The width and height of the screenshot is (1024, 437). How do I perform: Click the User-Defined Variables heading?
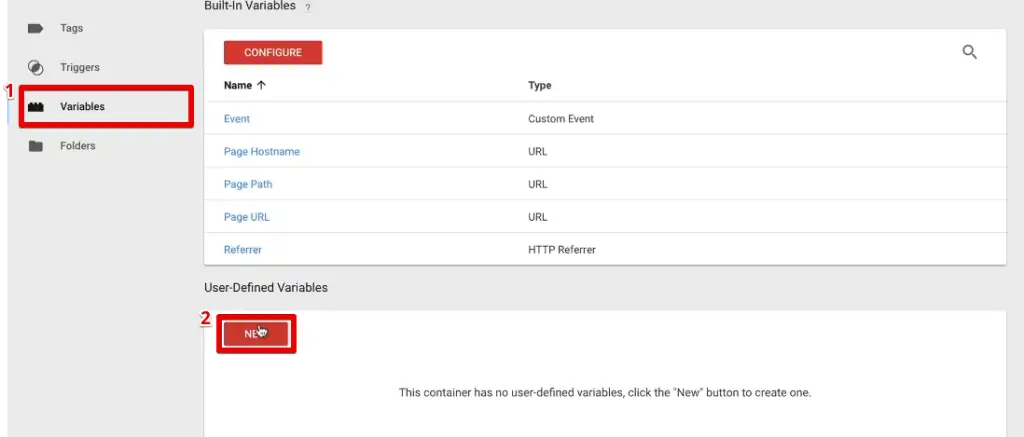266,287
